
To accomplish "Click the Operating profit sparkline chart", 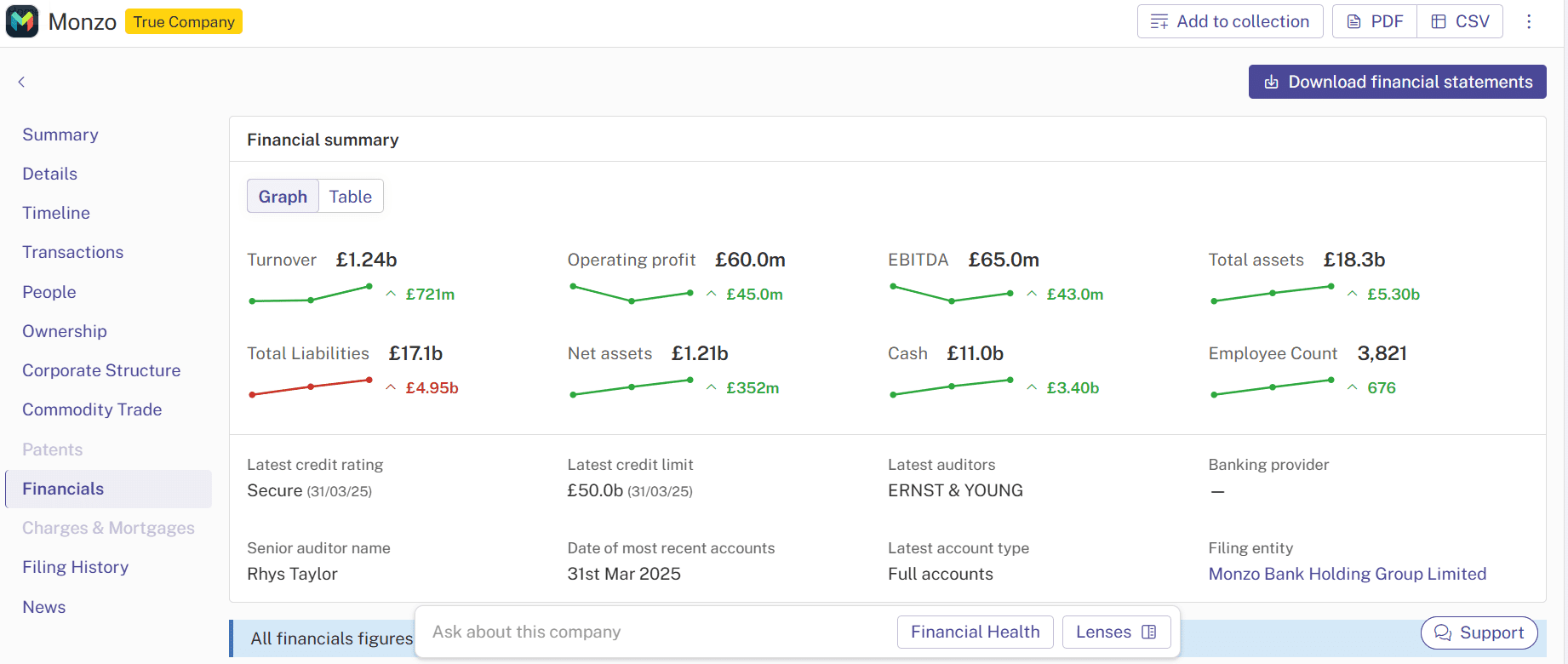I will point(632,294).
